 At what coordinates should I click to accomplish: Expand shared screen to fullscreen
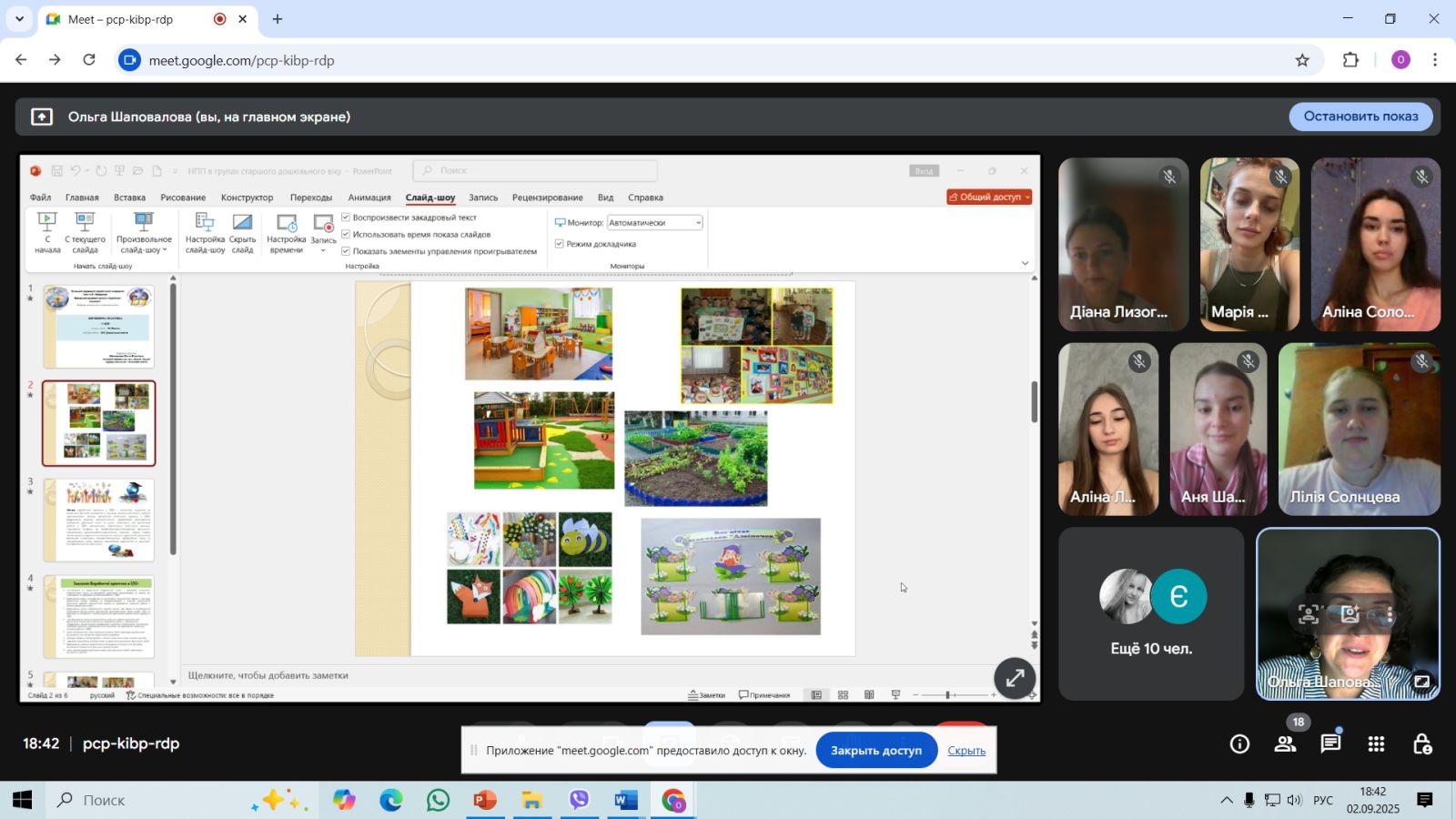coord(1015,678)
